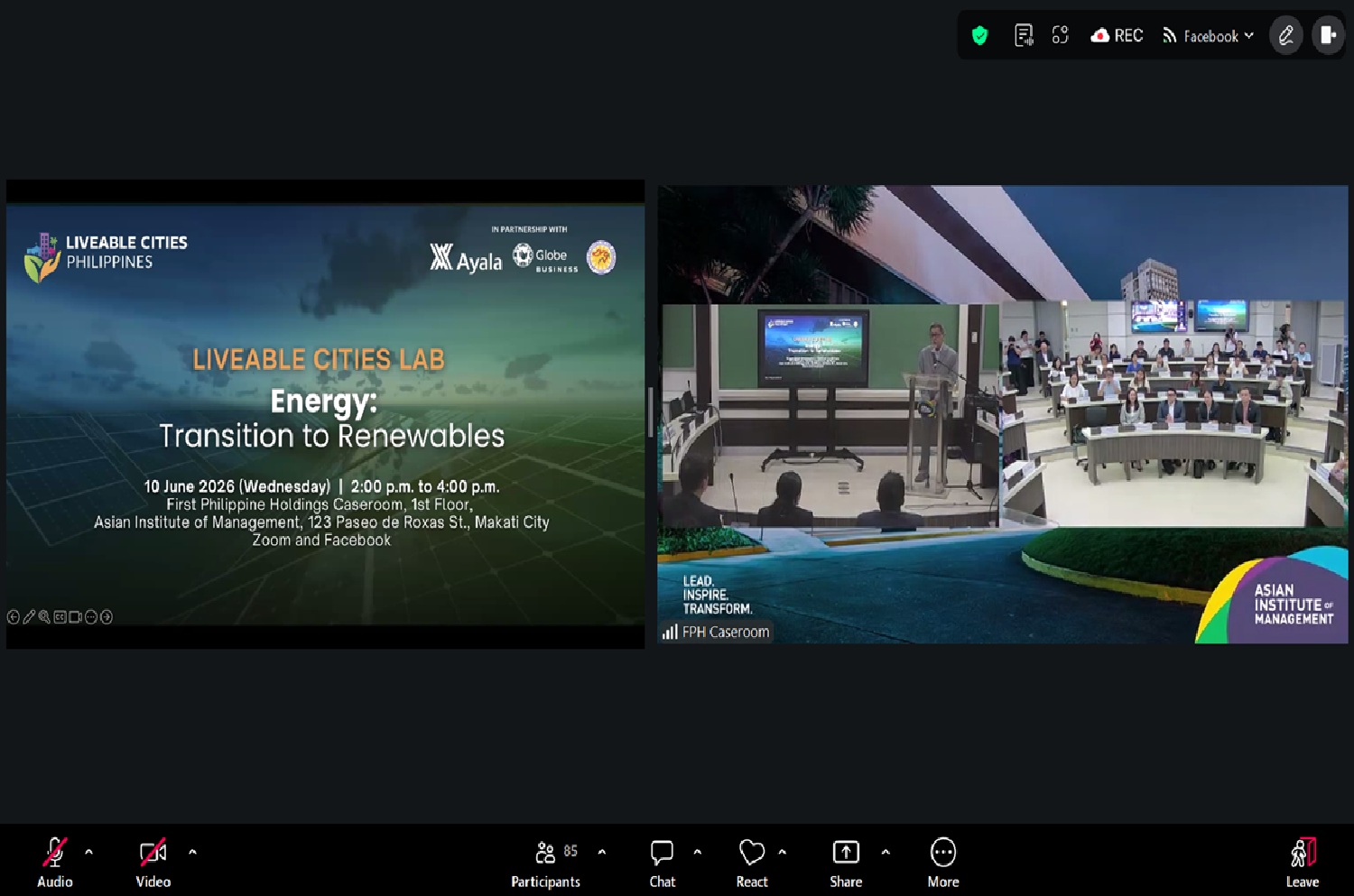The height and width of the screenshot is (896, 1354).
Task: View the cloud REC recording indicator
Action: pos(1117,36)
